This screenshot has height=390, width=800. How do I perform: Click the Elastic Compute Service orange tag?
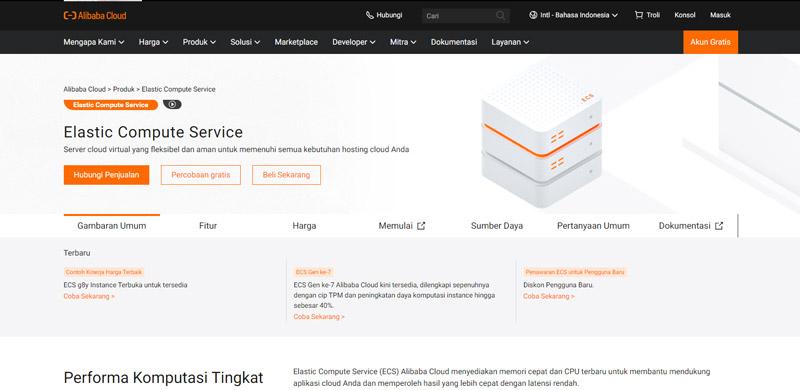pyautogui.click(x=111, y=105)
